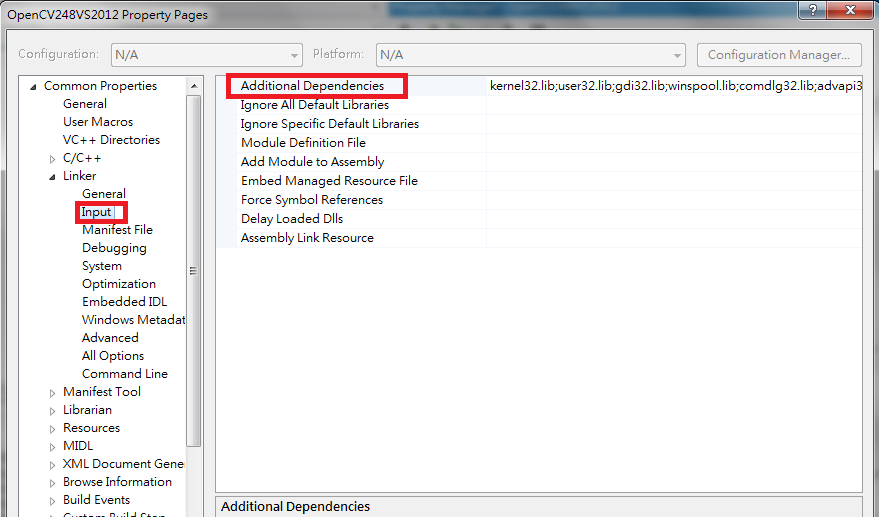
Task: Expand the XML Document Generator node
Action: (53, 465)
